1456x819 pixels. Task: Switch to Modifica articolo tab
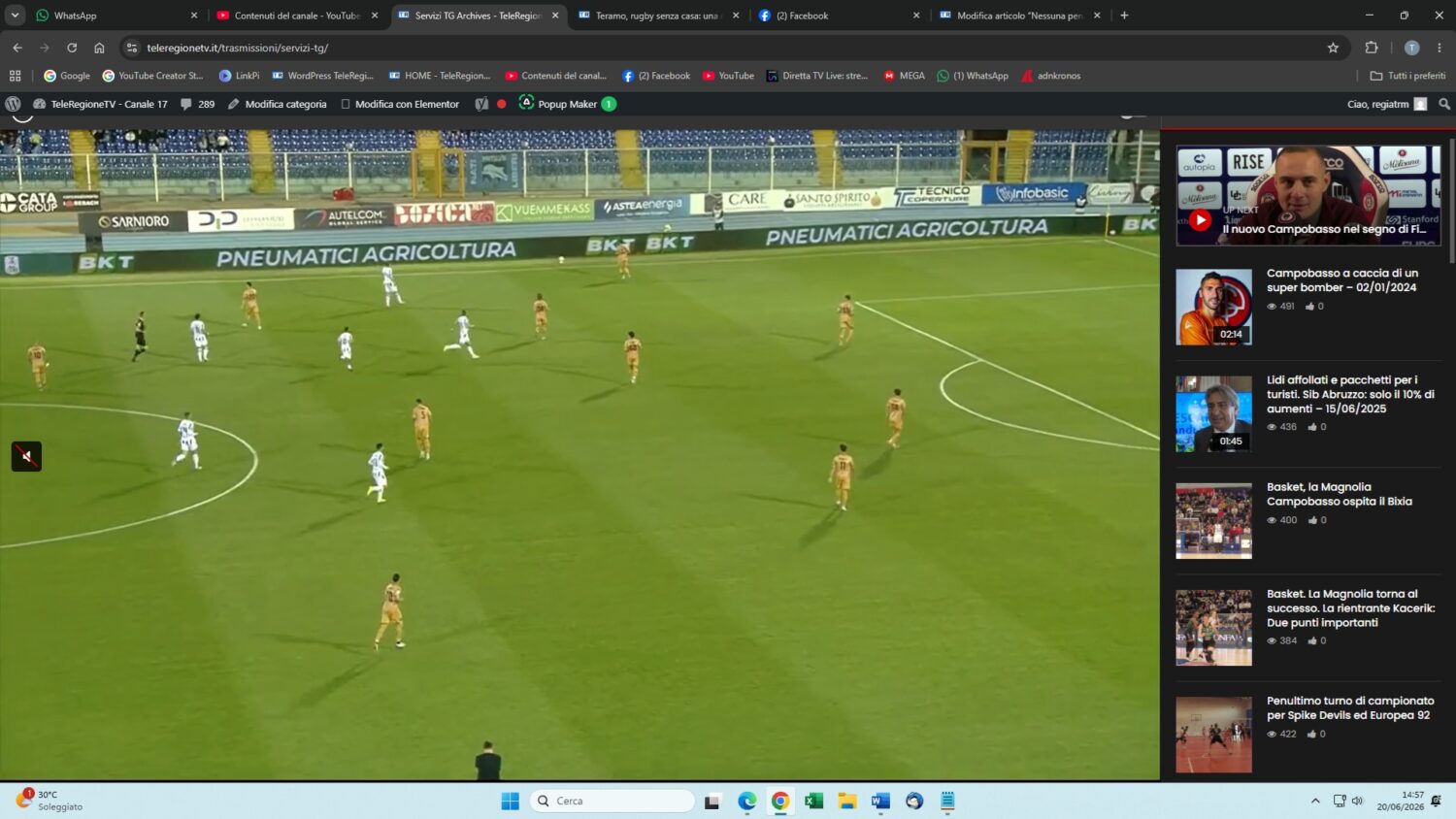pyautogui.click(x=1018, y=16)
